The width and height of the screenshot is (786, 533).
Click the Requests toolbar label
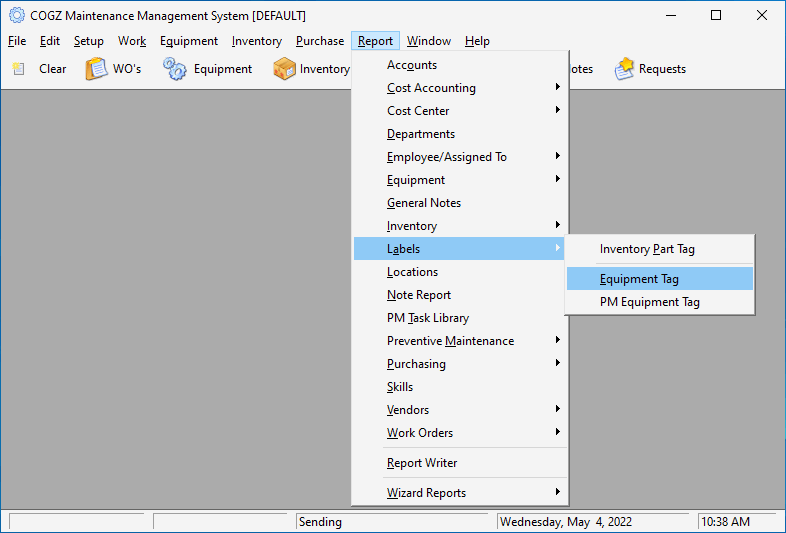tap(662, 69)
